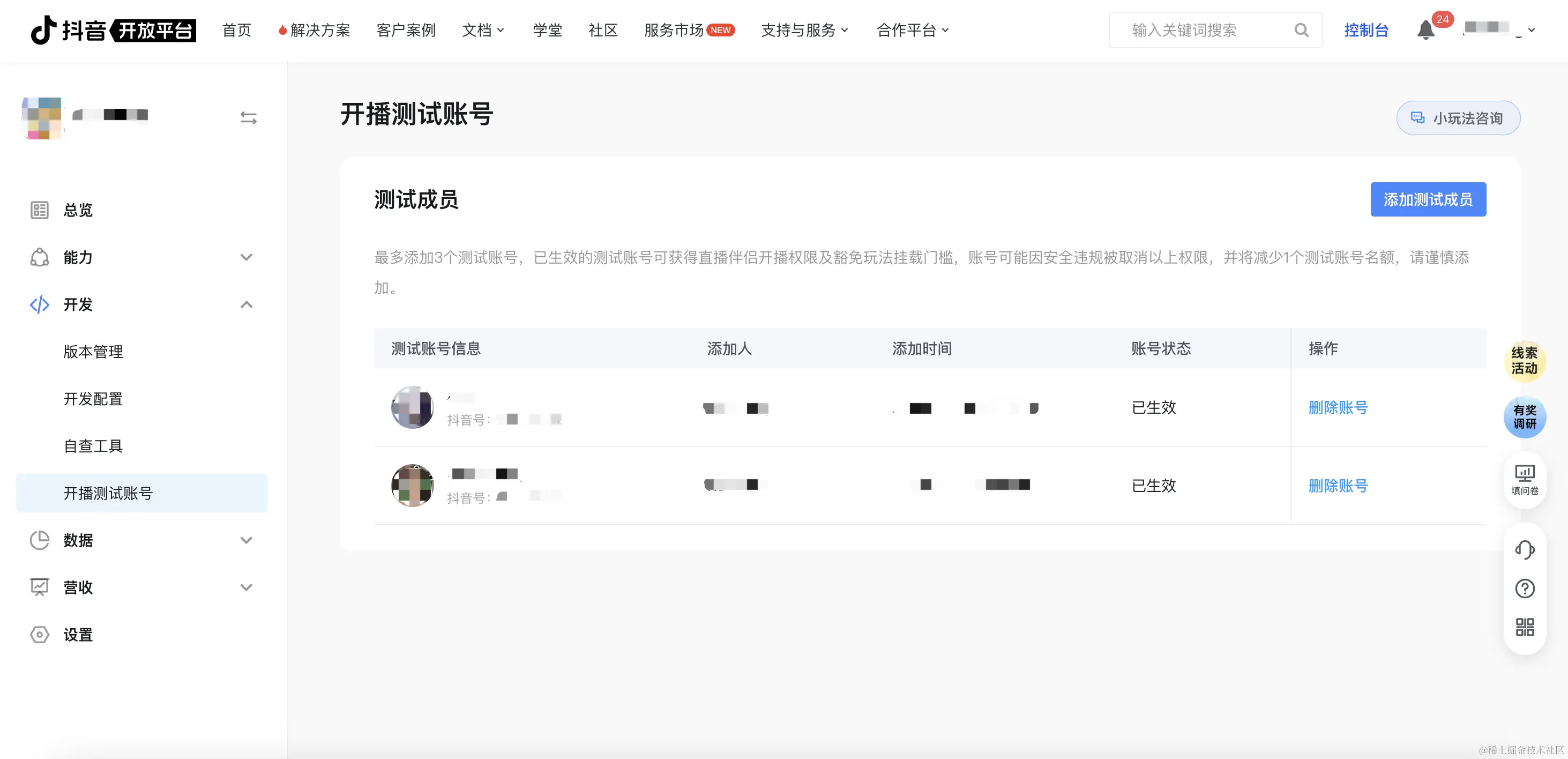
Task: Open the QR code icon
Action: tap(1524, 627)
